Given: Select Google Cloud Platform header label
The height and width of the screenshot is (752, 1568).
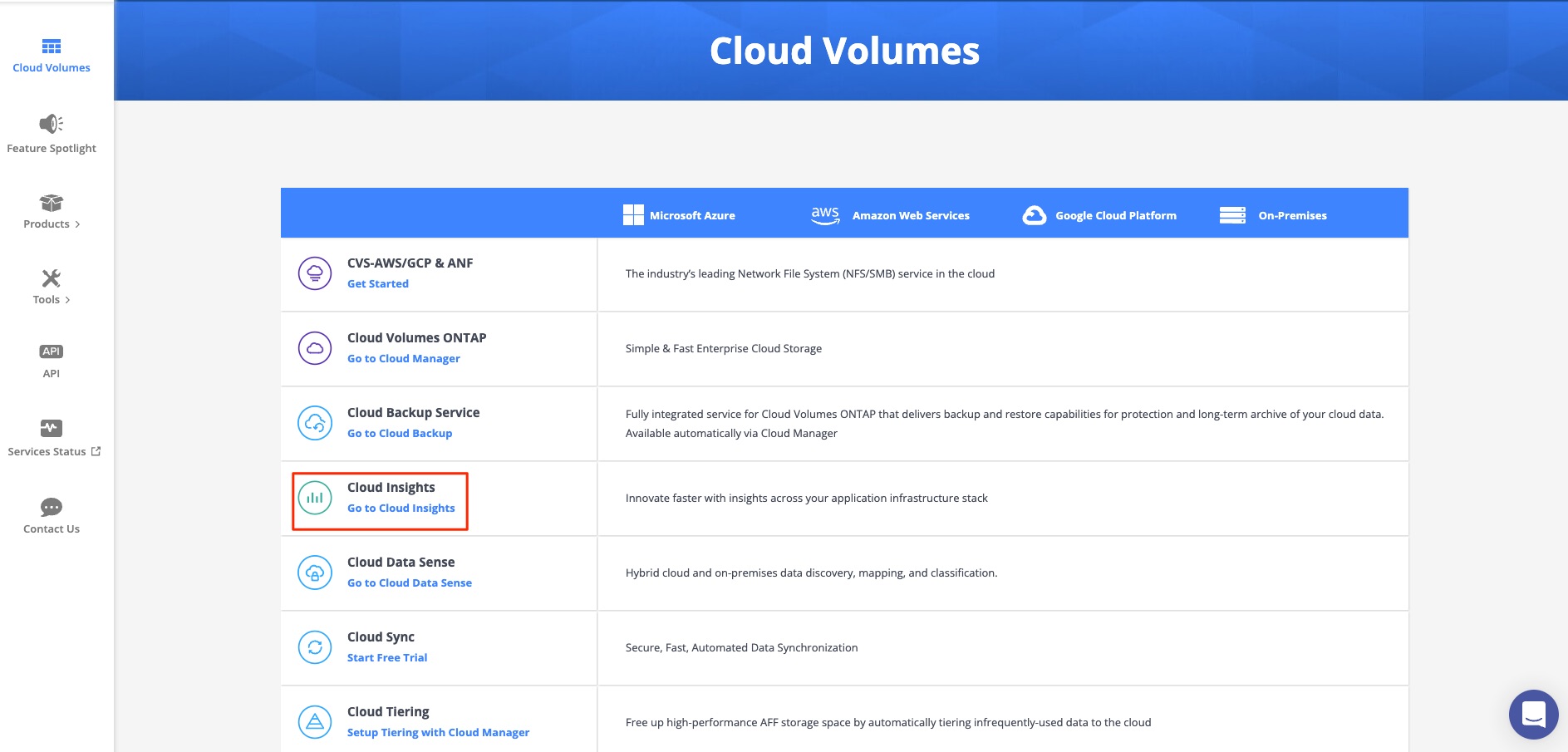Looking at the screenshot, I should [1116, 215].
